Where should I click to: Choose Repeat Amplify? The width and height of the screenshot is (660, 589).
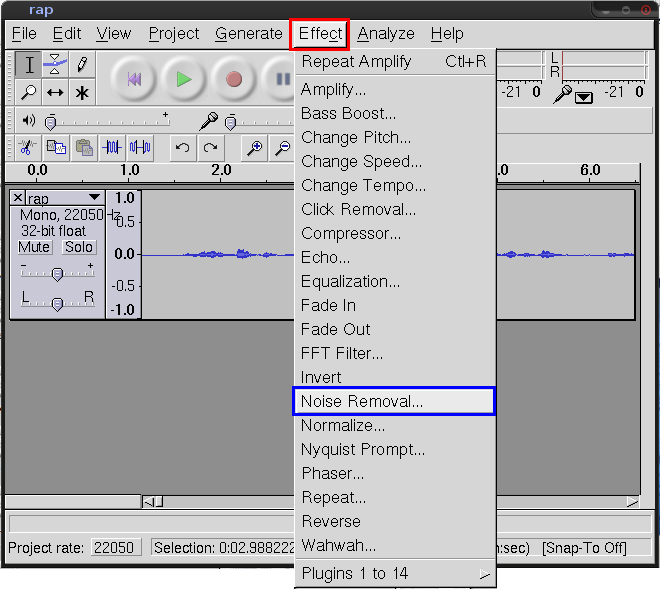pyautogui.click(x=394, y=61)
